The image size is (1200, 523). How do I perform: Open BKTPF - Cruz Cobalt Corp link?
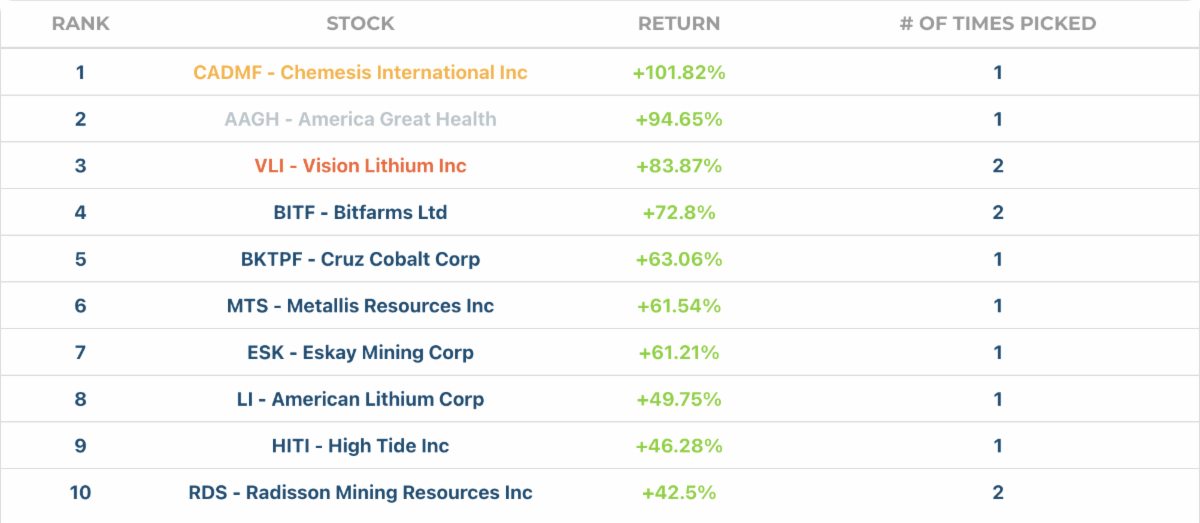[360, 259]
